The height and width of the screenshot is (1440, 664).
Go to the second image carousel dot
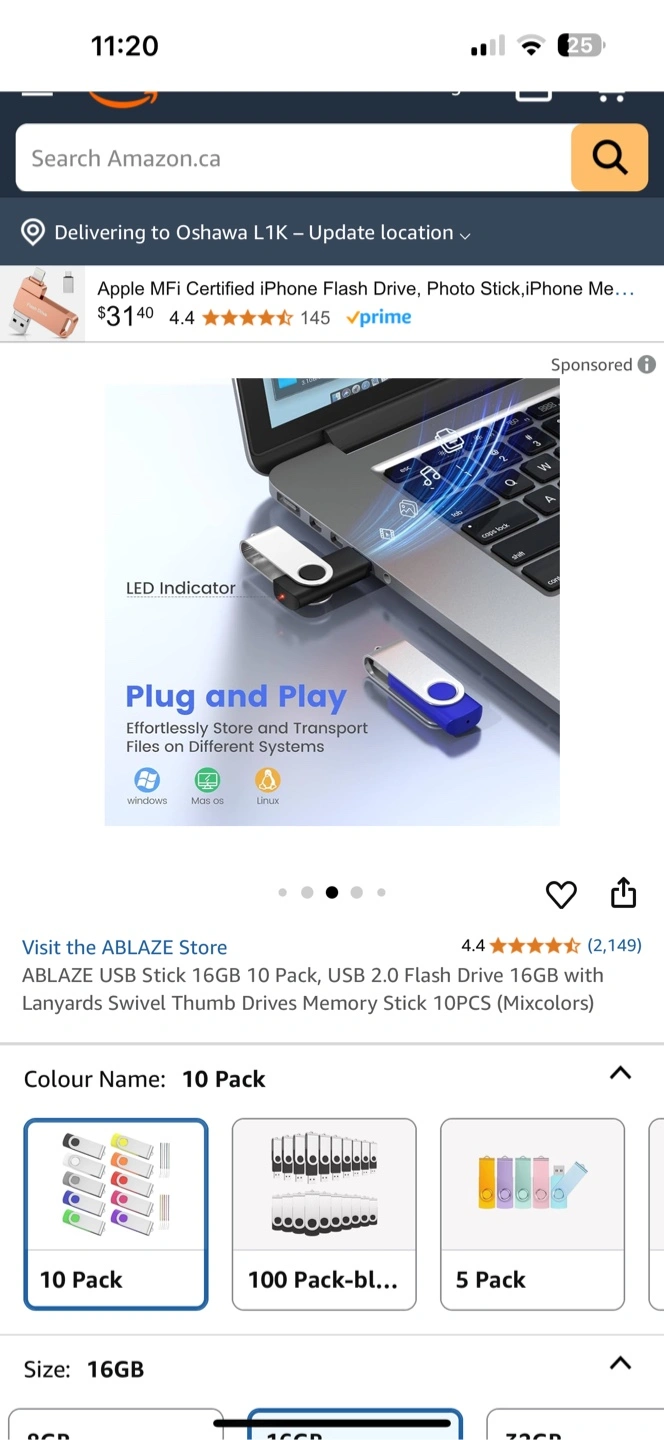(x=307, y=892)
